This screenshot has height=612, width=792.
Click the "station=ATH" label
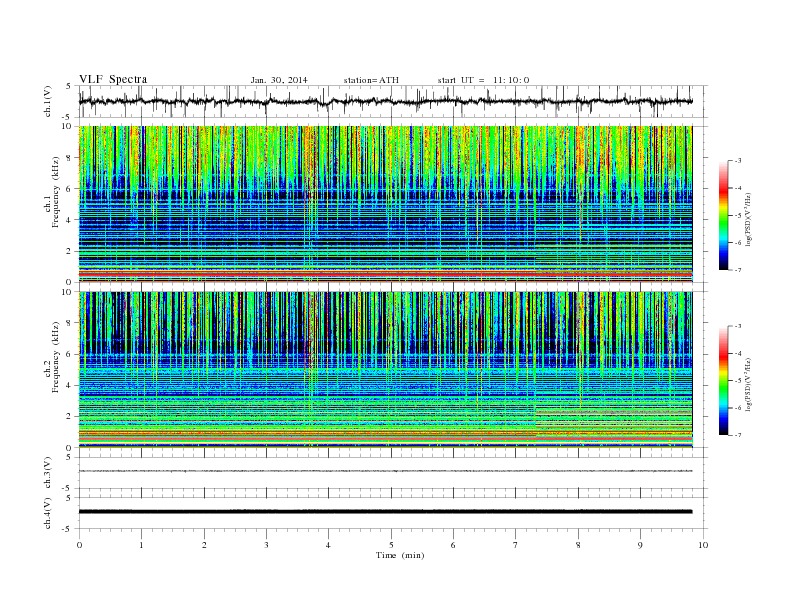click(371, 80)
